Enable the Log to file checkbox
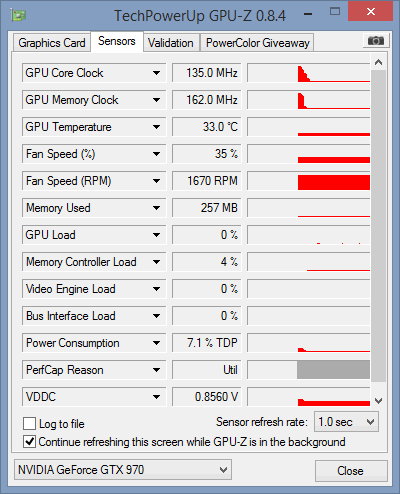This screenshot has width=400, height=494. pyautogui.click(x=29, y=424)
